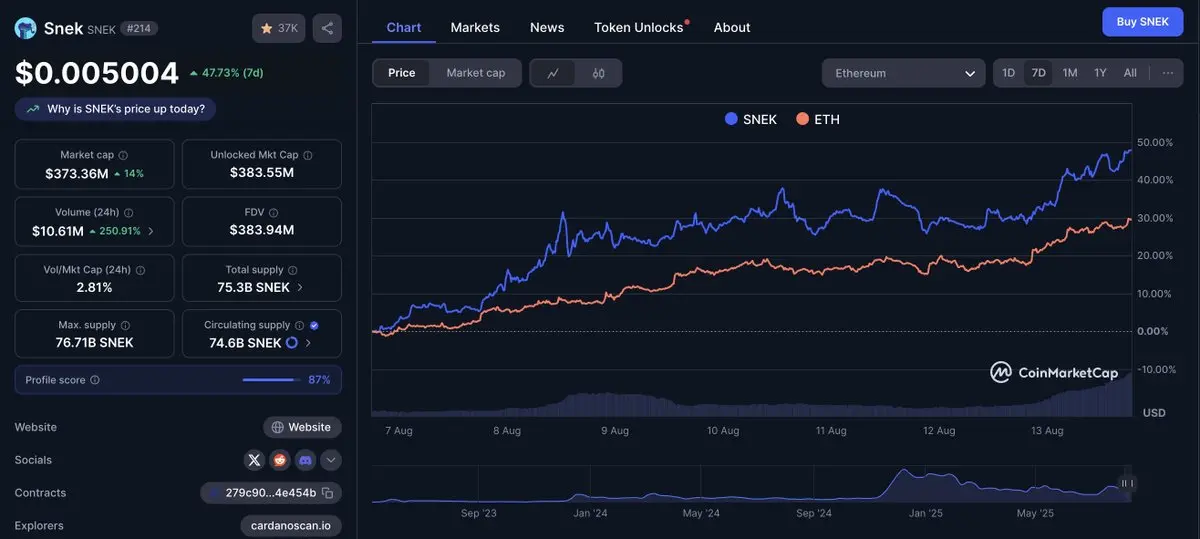Viewport: 1200px width, 539px height.
Task: Open the more options ellipsis on chart
Action: (x=1167, y=73)
